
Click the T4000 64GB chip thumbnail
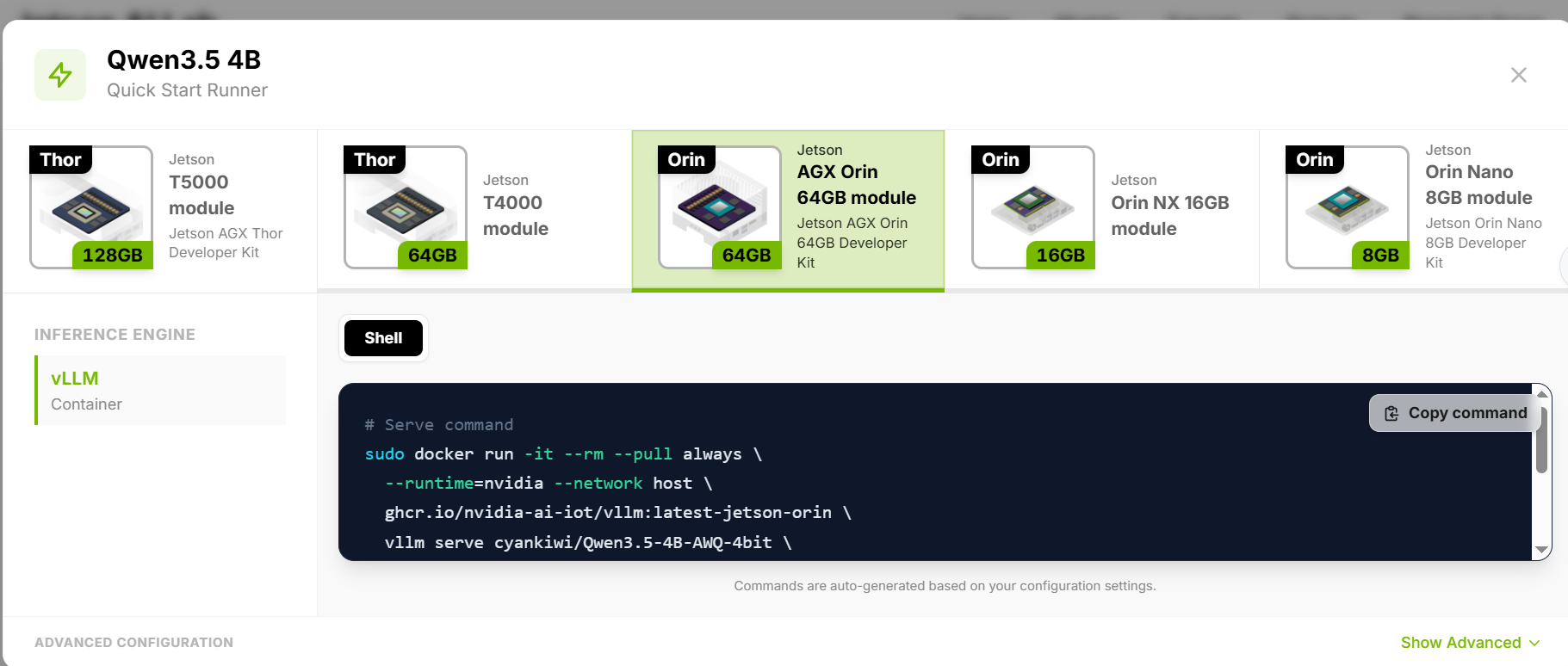pyautogui.click(x=406, y=207)
